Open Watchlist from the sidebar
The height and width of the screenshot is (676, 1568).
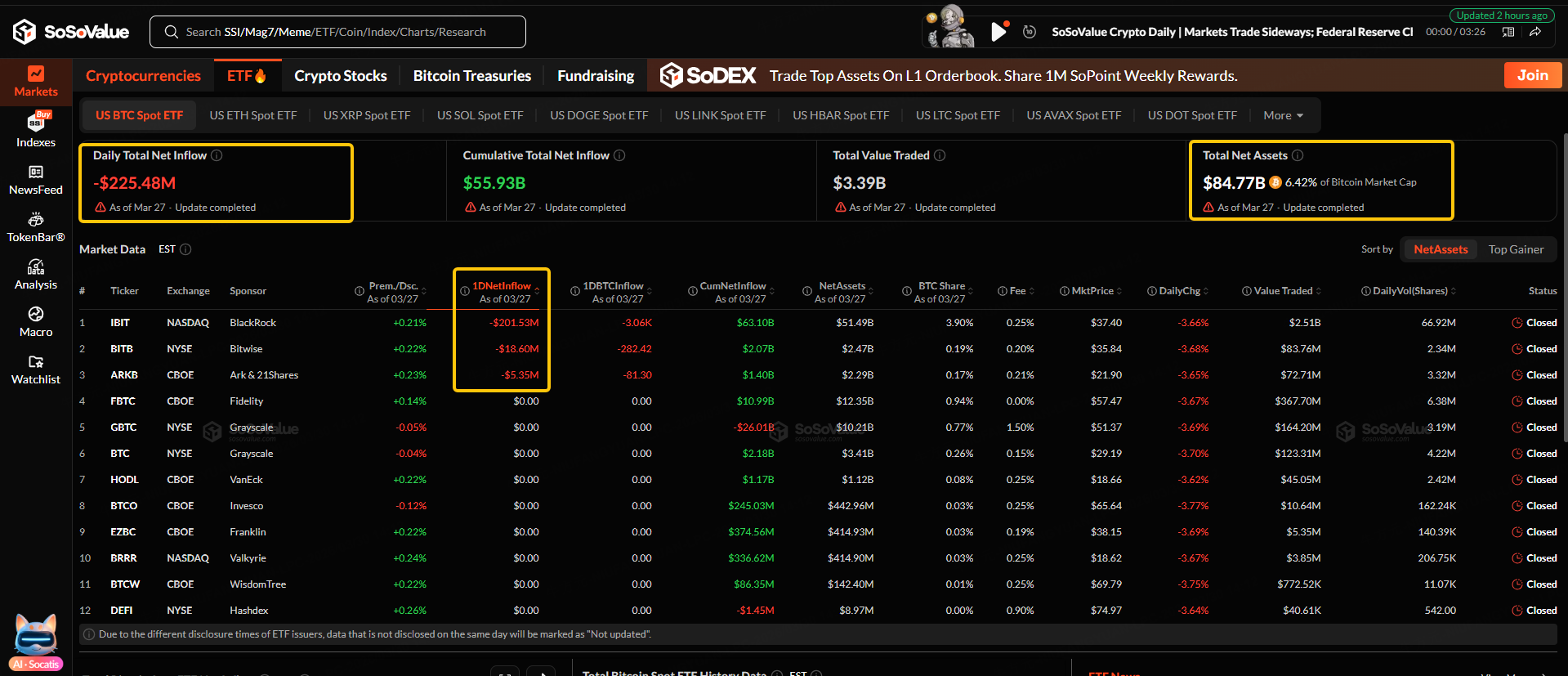point(36,369)
